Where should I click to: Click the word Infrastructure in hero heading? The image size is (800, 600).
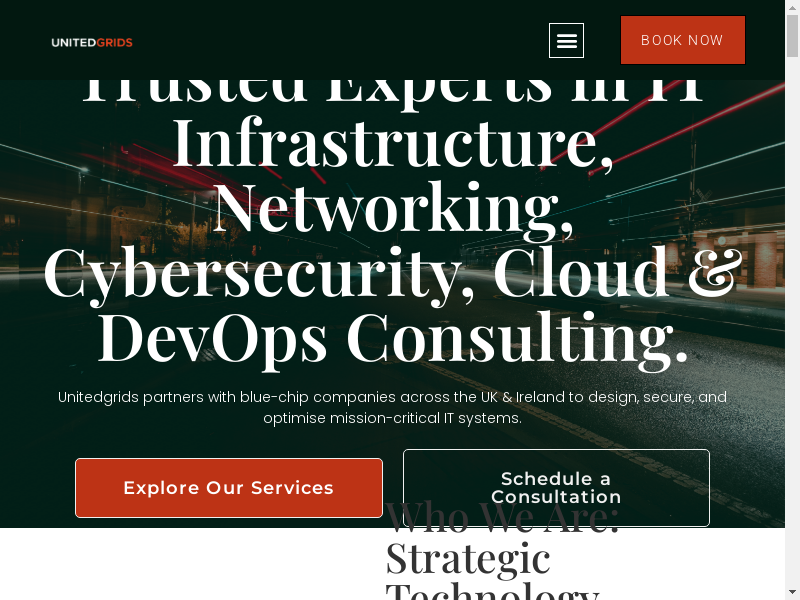coord(385,143)
